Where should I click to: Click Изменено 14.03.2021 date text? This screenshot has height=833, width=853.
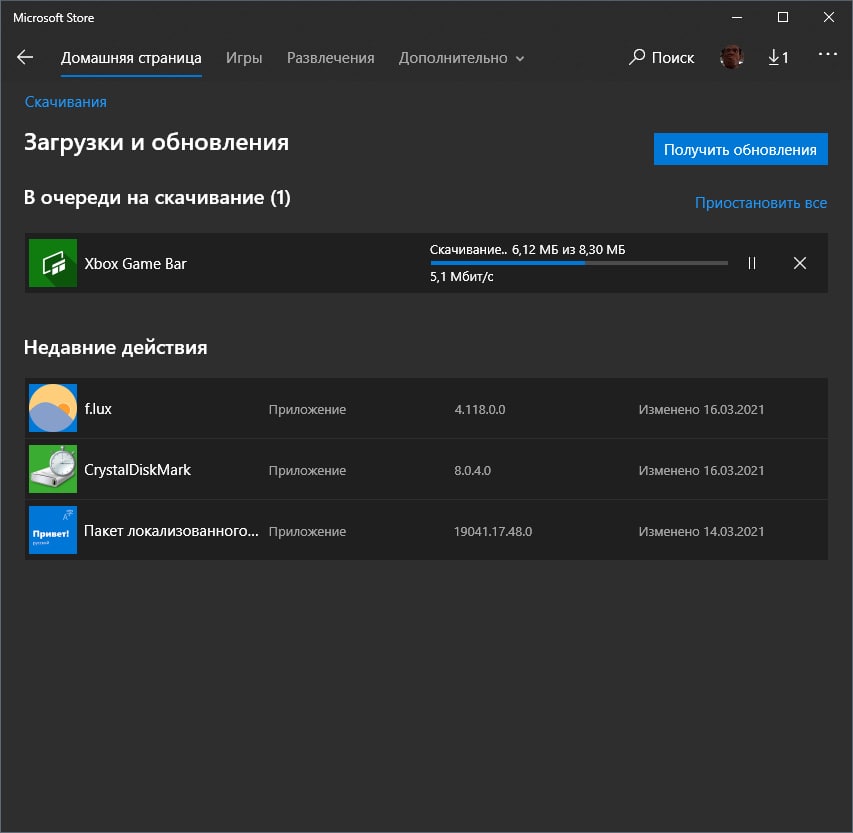(701, 531)
